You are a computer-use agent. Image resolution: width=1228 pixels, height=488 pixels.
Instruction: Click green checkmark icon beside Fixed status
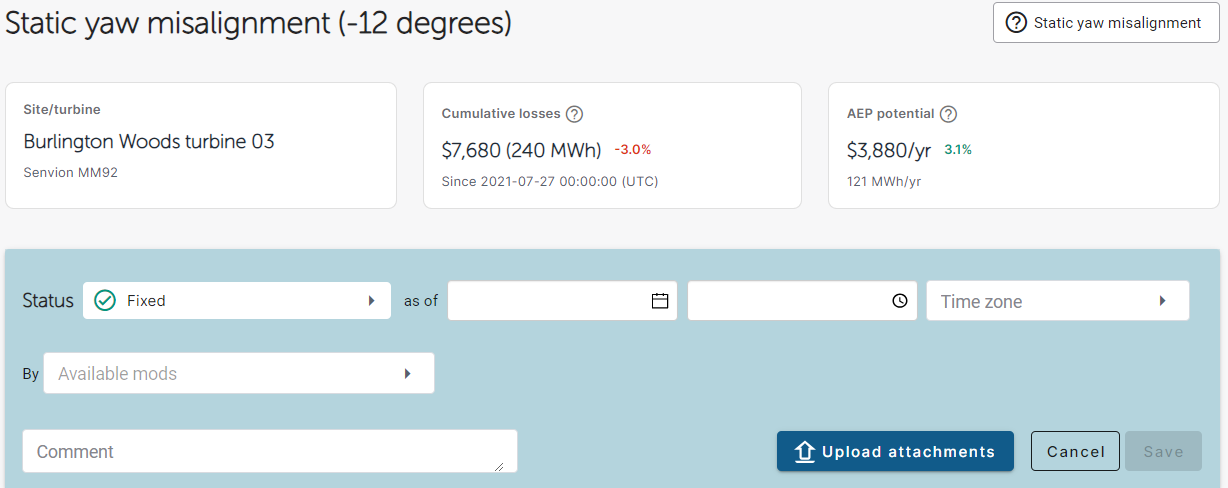(x=105, y=300)
